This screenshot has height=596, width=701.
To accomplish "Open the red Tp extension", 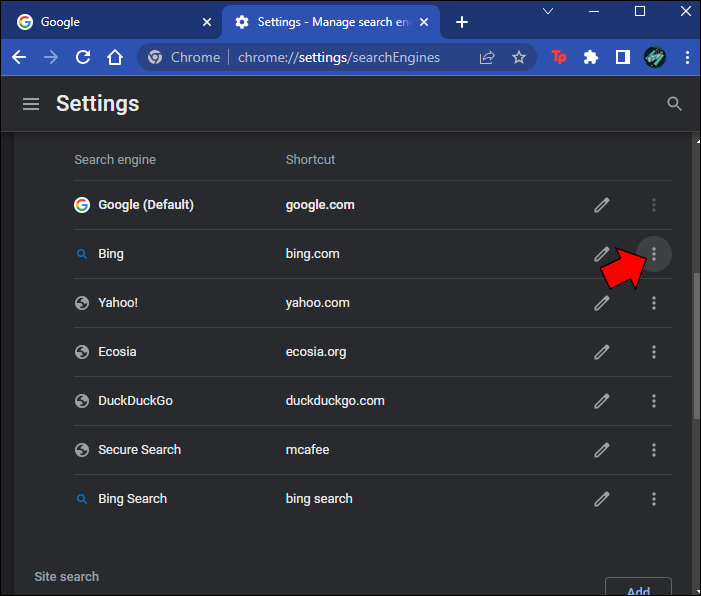I will click(559, 57).
